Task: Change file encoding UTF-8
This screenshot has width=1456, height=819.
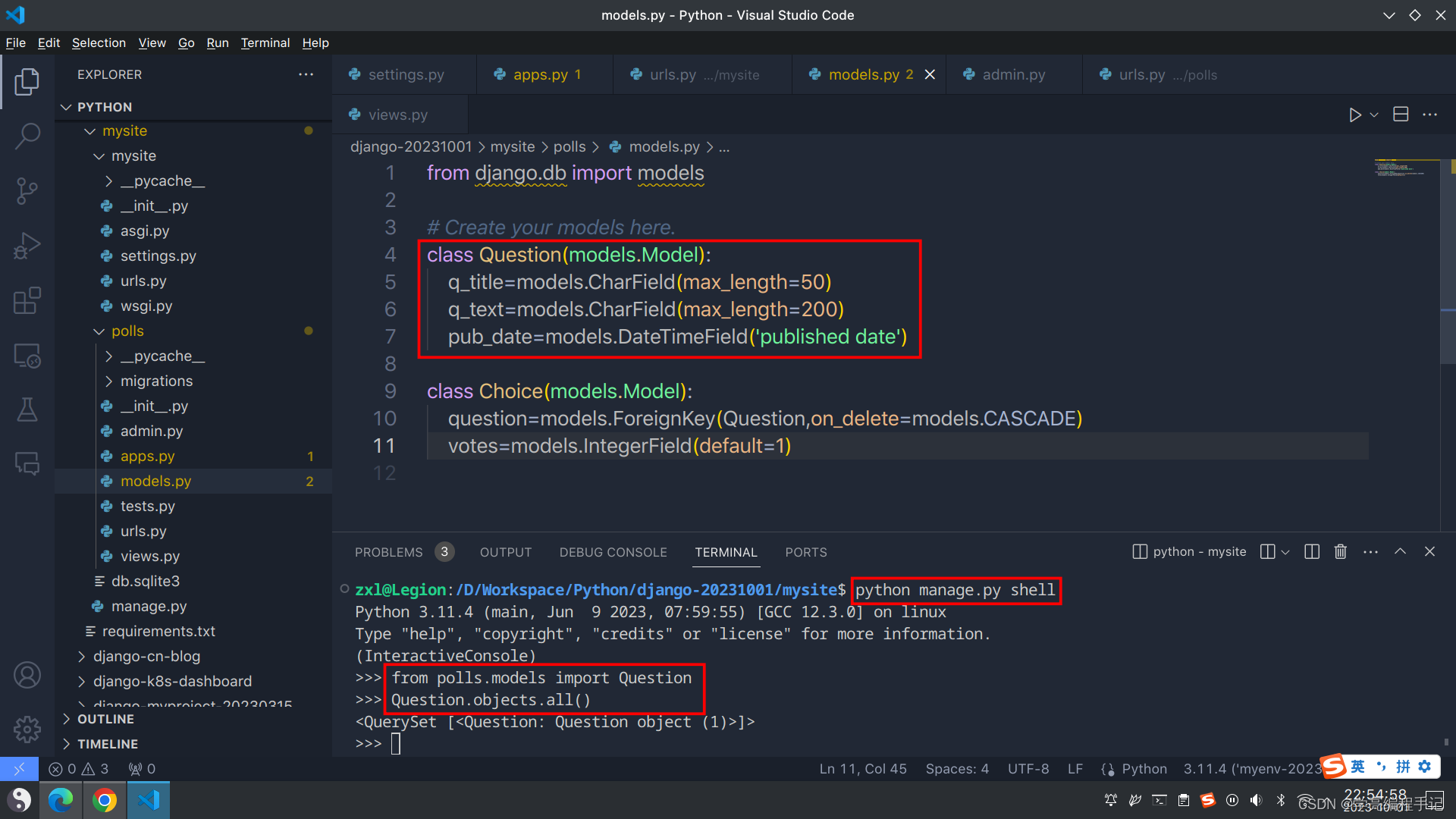Action: pyautogui.click(x=1028, y=769)
